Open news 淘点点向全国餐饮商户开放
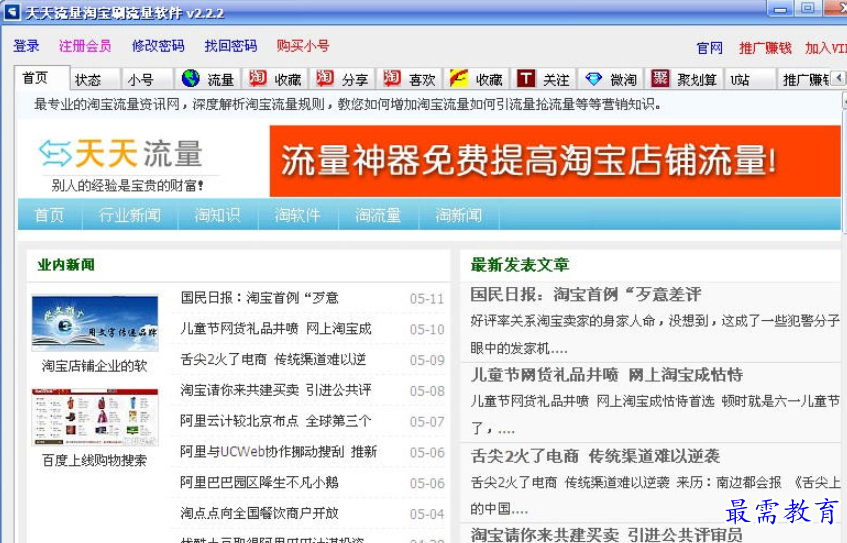 coord(259,513)
